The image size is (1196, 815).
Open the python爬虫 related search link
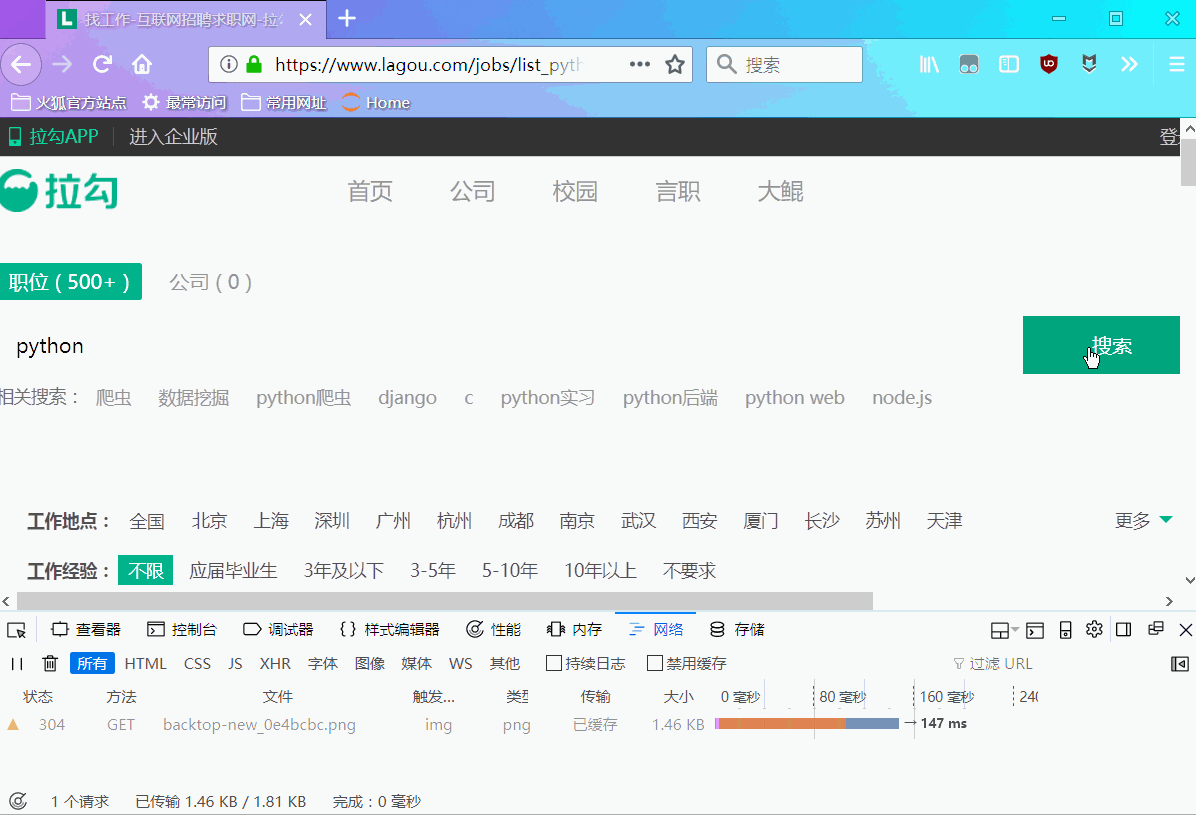(303, 397)
